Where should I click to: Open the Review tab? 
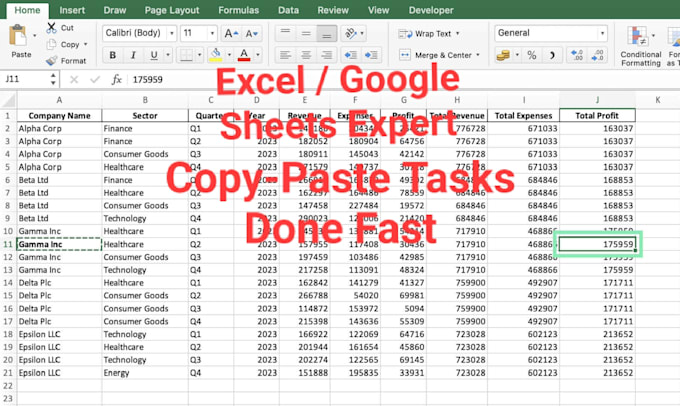[333, 10]
